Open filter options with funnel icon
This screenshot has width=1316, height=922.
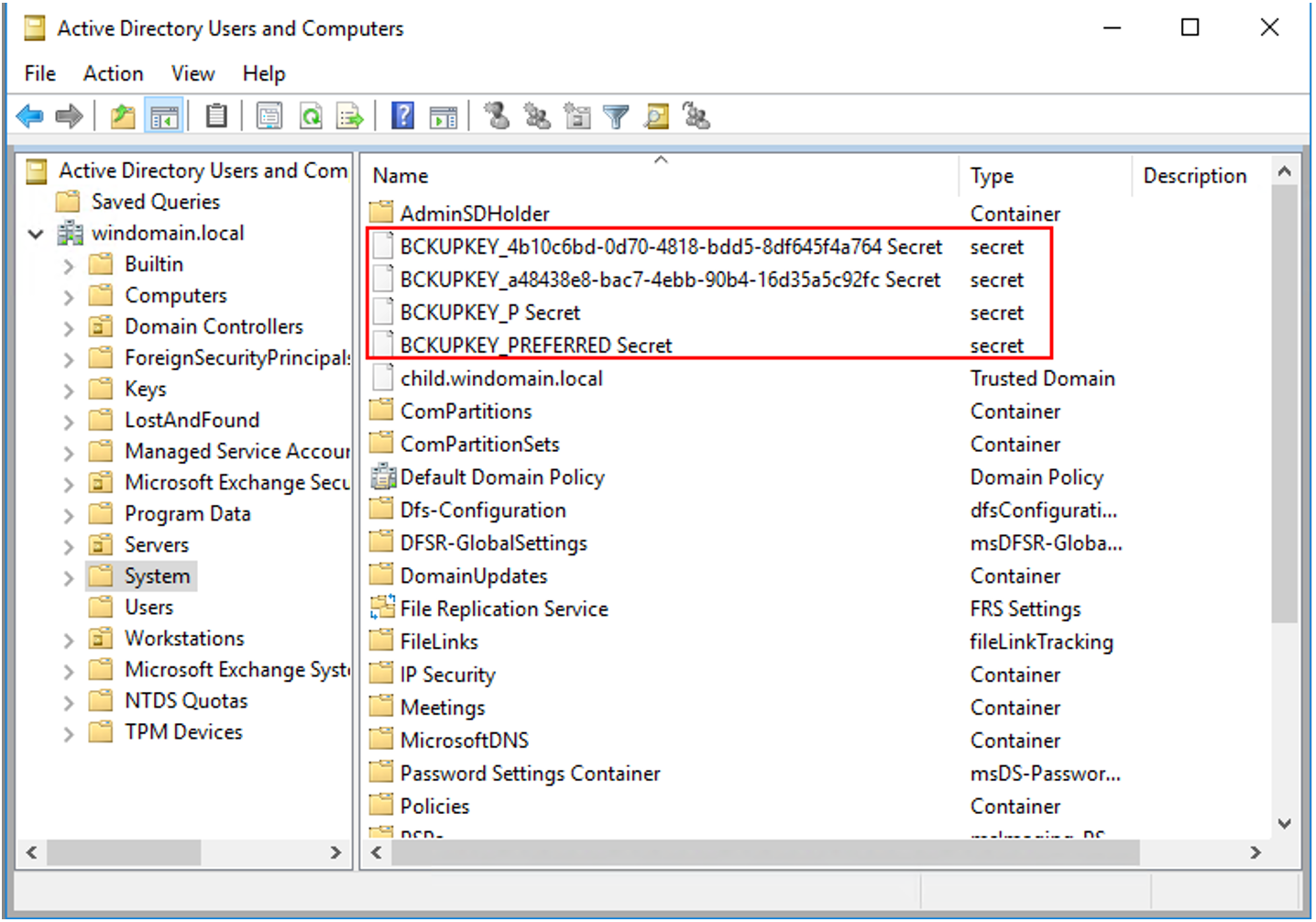[x=617, y=116]
